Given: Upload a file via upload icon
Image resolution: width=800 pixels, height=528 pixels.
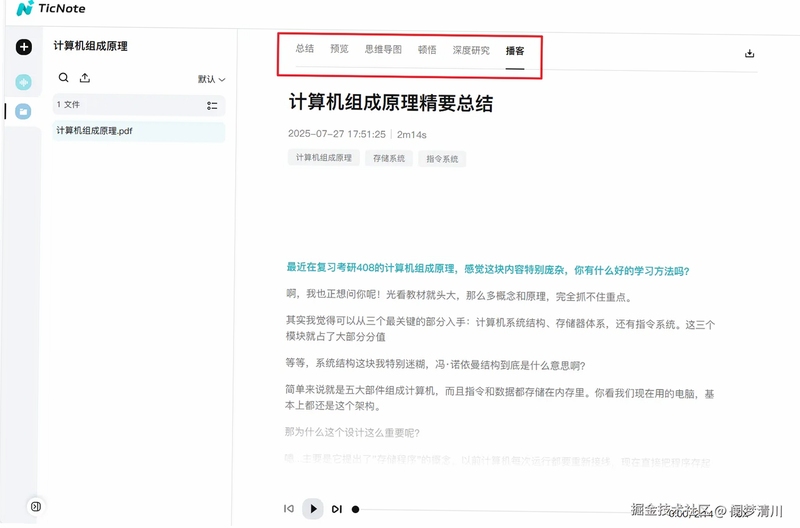Looking at the screenshot, I should click(85, 78).
